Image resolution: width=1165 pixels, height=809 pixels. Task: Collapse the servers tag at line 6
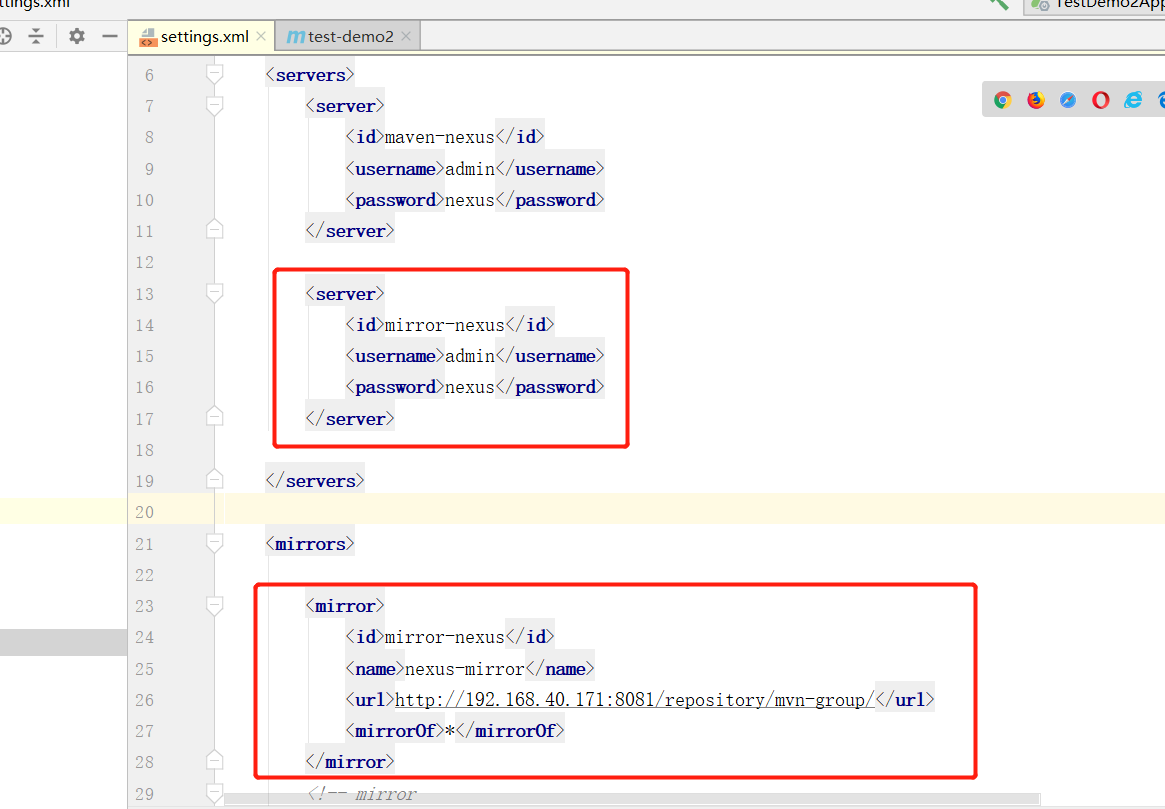point(214,74)
